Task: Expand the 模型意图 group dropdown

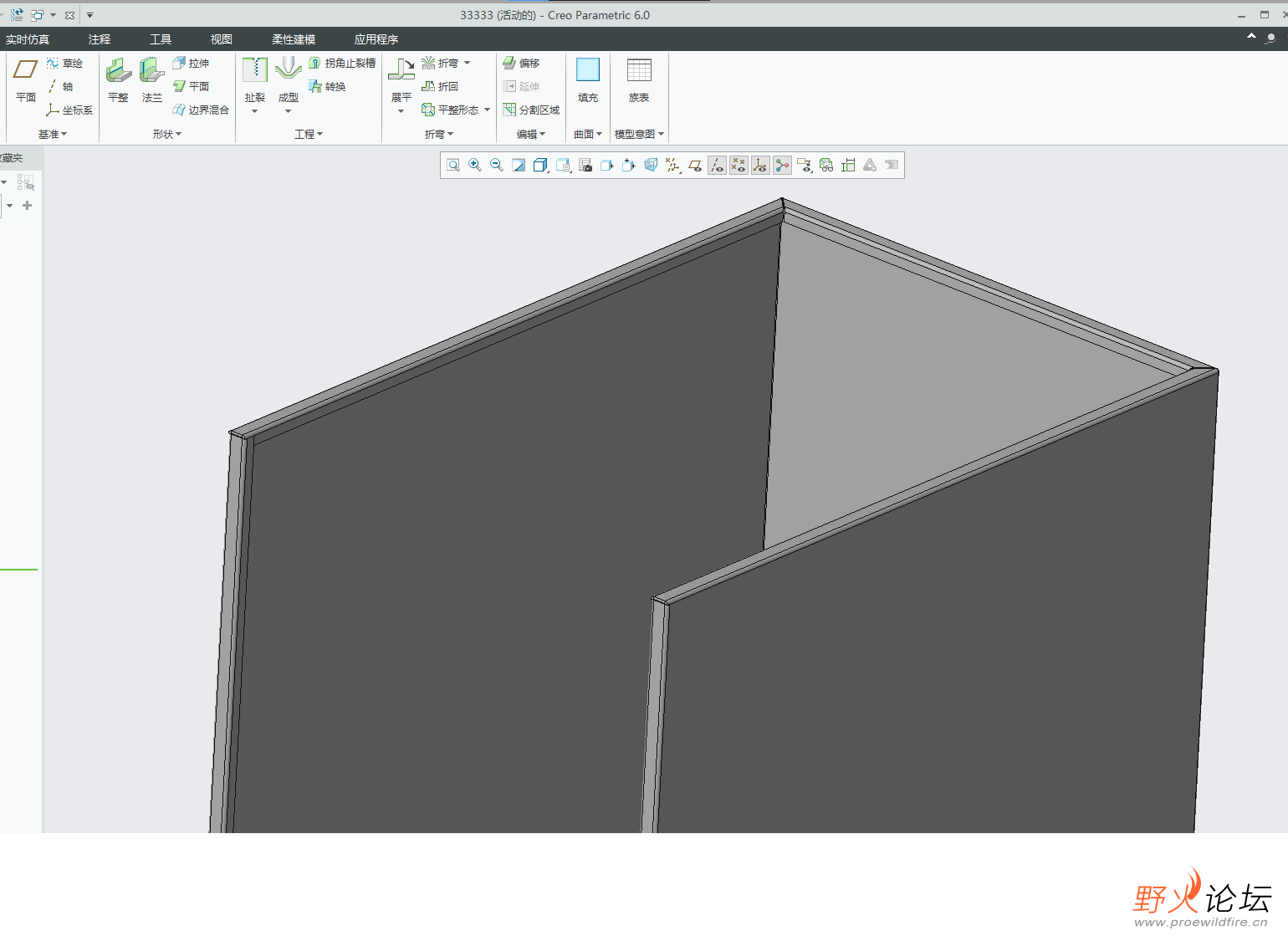Action: click(x=640, y=134)
